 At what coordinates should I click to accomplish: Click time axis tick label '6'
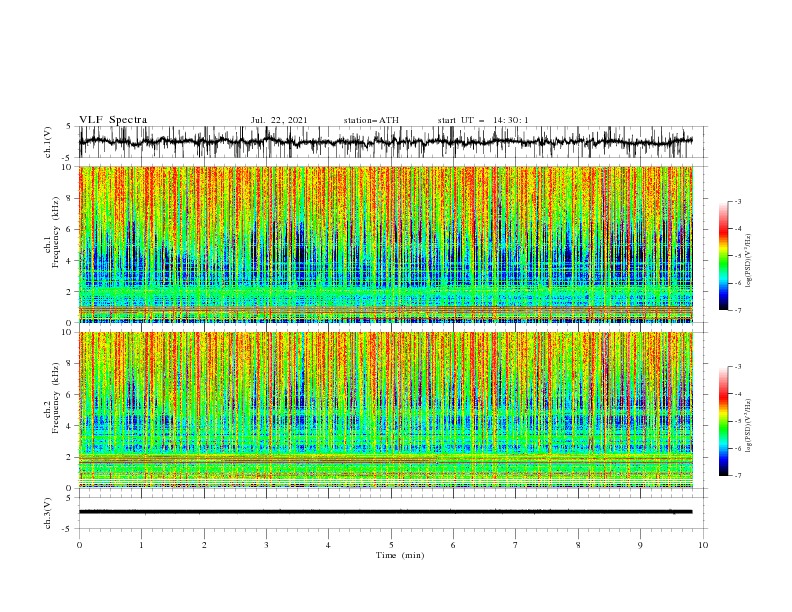pos(454,545)
